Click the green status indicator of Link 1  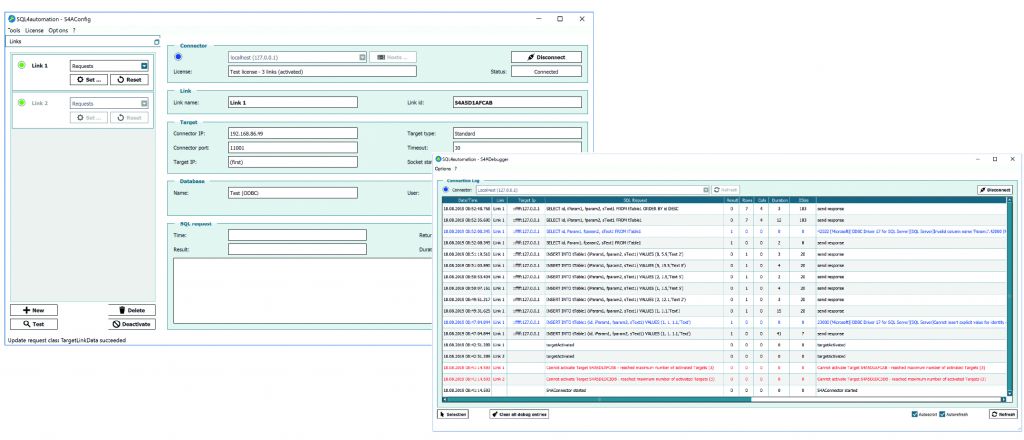(22, 65)
